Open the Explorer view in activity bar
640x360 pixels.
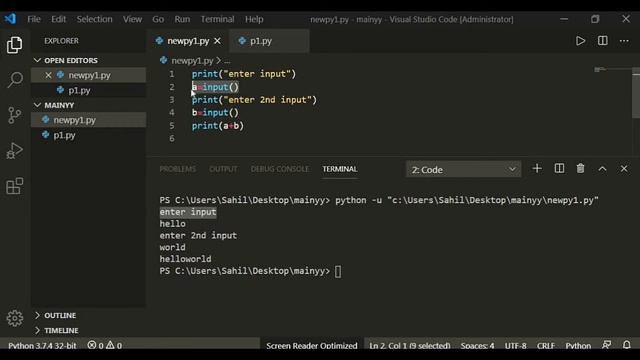(15, 45)
